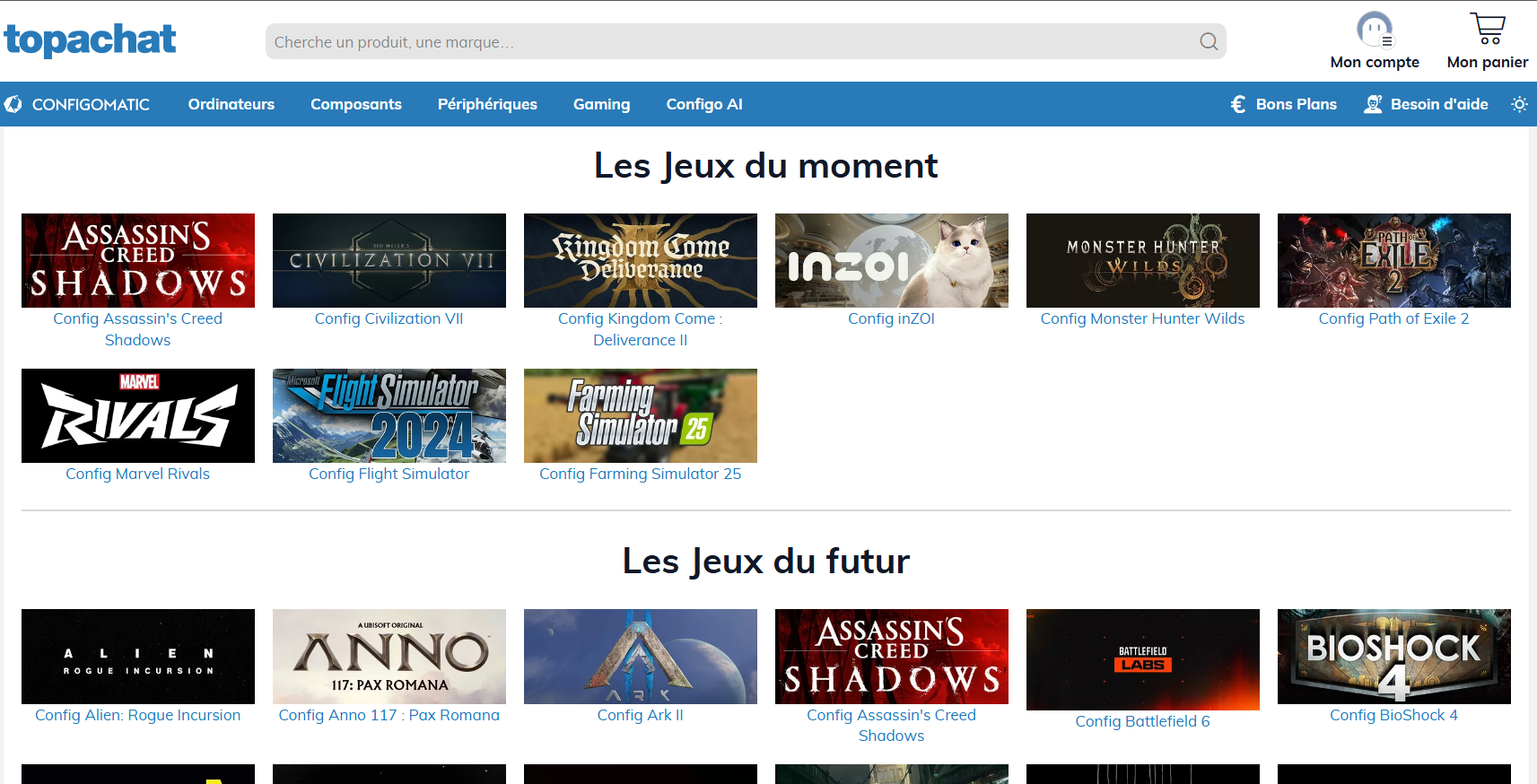Image resolution: width=1537 pixels, height=784 pixels.
Task: Go to Bons Plans
Action: [x=1297, y=104]
